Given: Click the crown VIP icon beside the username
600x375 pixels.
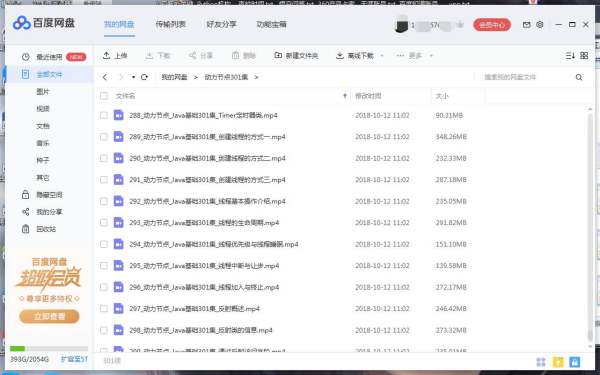Looking at the screenshot, I should pyautogui.click(x=460, y=25).
